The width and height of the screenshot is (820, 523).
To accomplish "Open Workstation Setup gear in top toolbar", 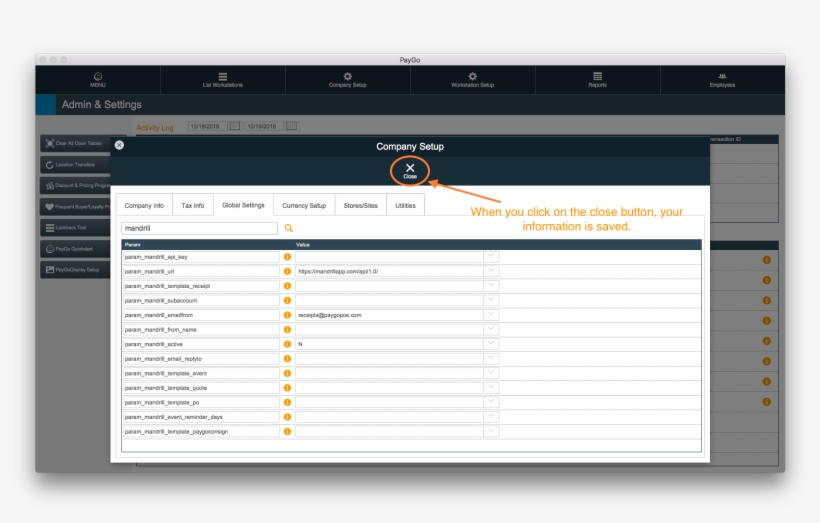I will pyautogui.click(x=472, y=79).
